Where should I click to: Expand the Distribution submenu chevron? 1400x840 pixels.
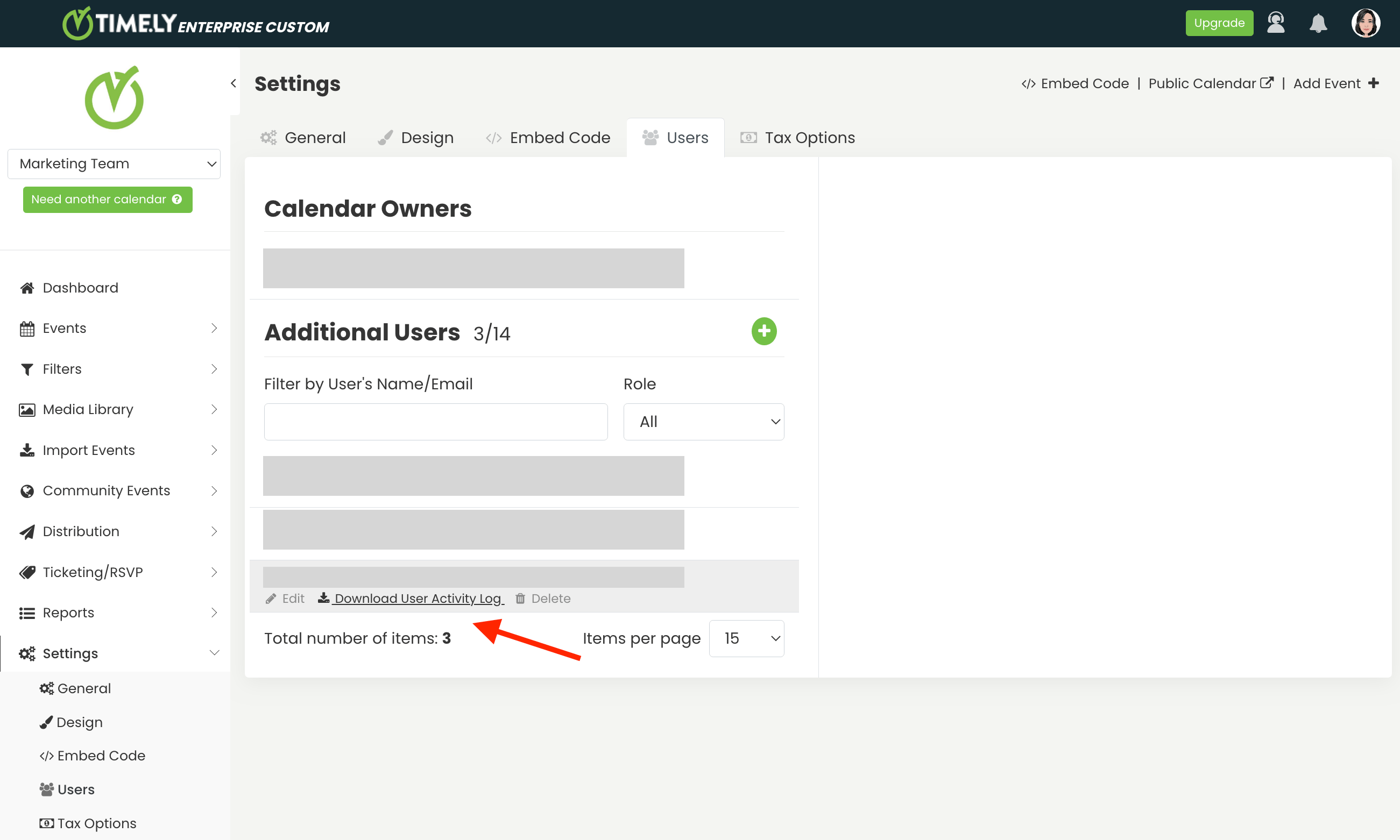214,531
